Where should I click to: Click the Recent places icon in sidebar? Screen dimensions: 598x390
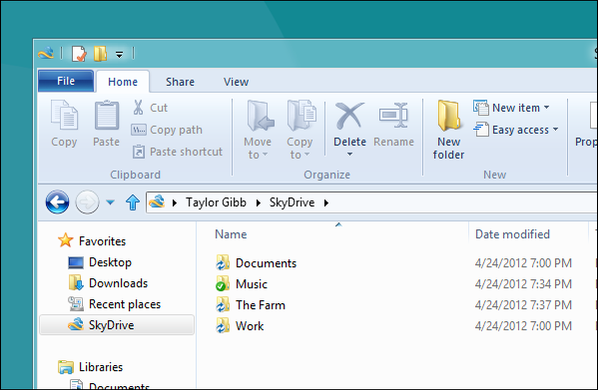76,304
